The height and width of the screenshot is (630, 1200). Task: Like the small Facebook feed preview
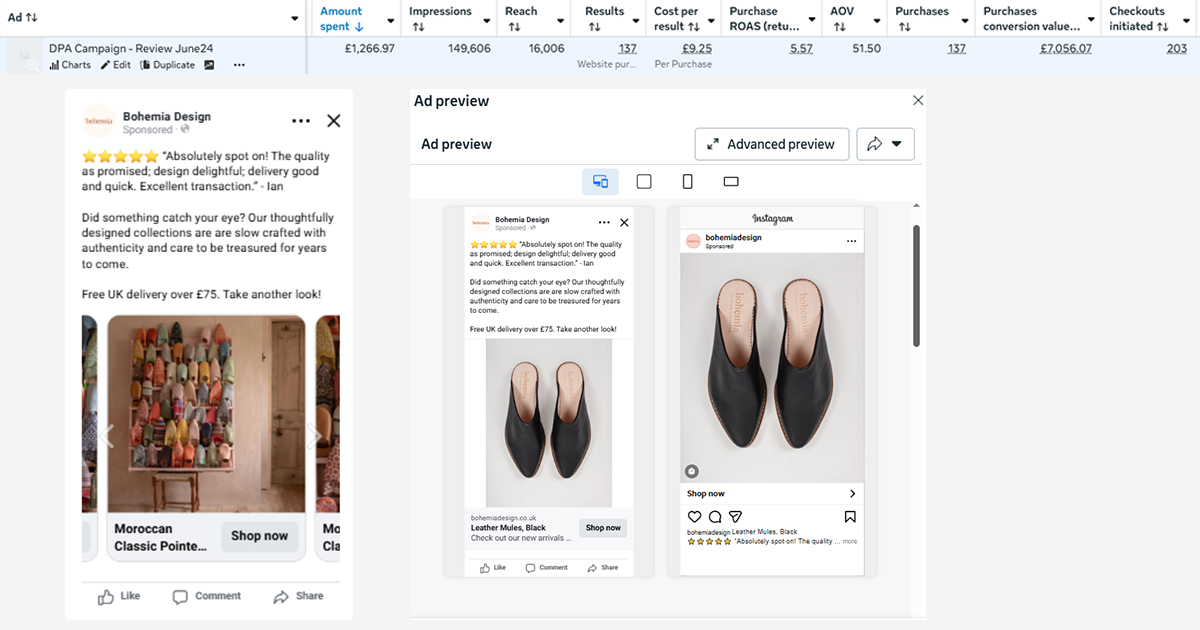[x=493, y=567]
